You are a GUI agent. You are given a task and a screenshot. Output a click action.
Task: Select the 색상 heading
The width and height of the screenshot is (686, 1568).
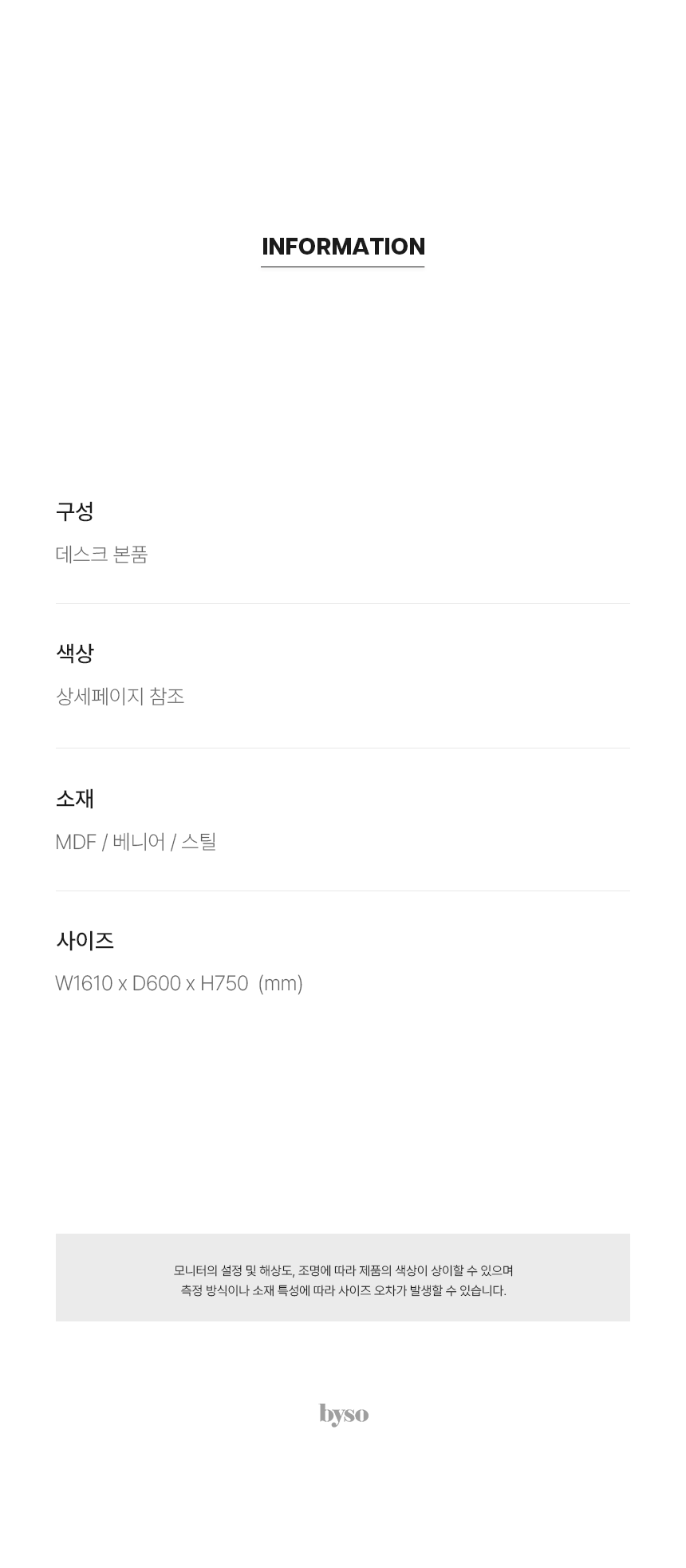tap(75, 654)
